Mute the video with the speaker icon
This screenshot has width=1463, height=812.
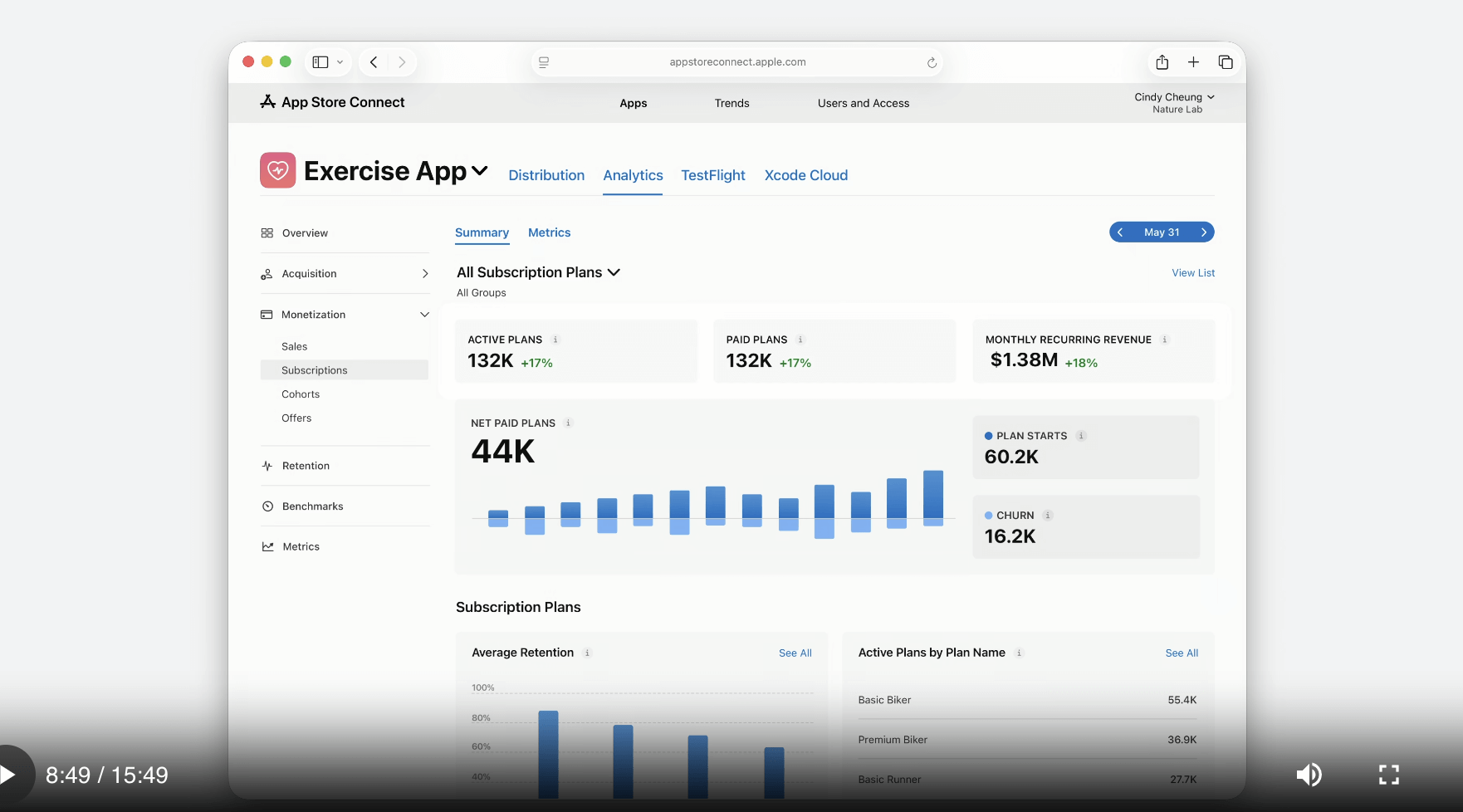(1309, 775)
